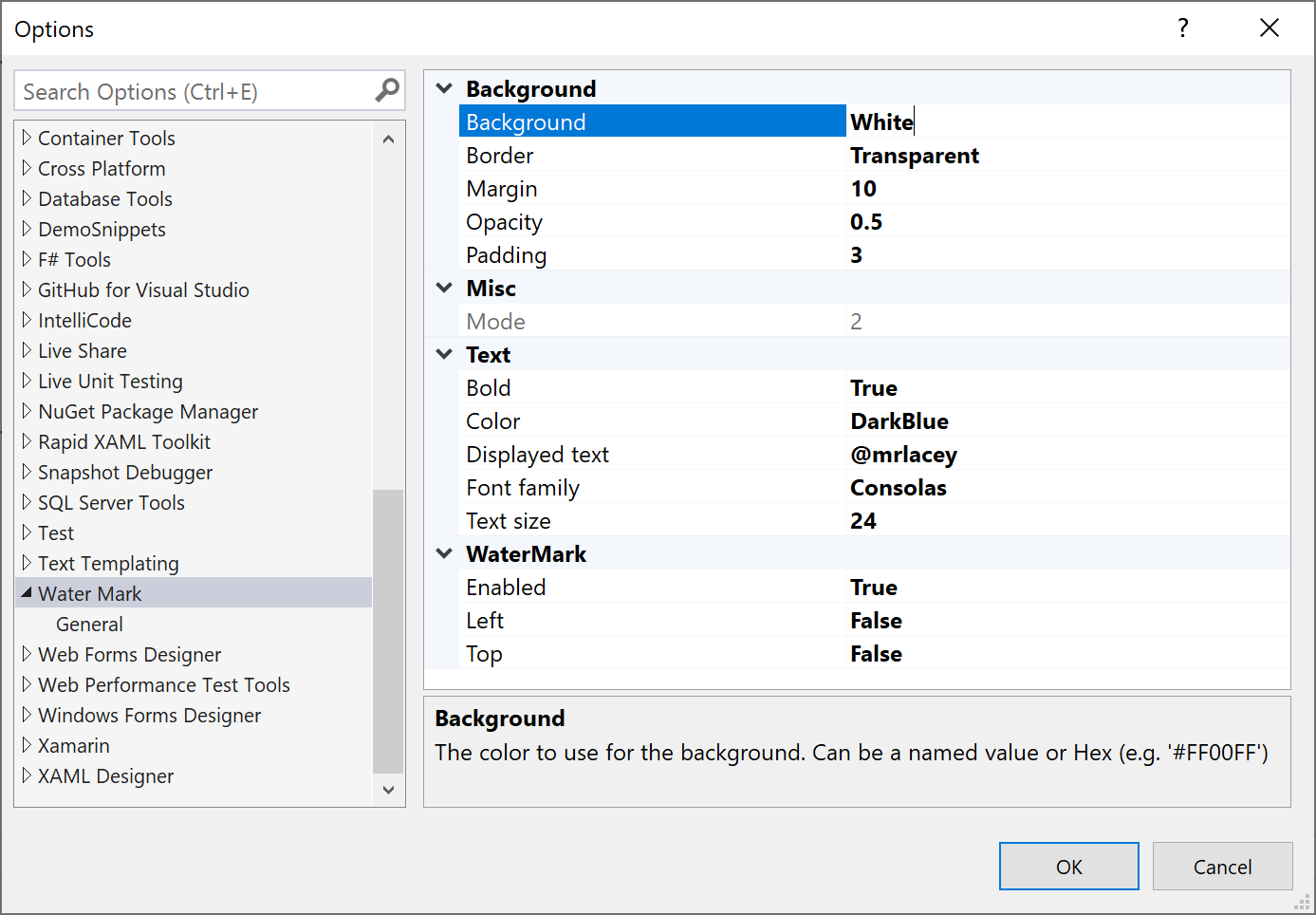This screenshot has height=915, width=1316.
Task: Open the General page under Water Mark
Action: tap(89, 625)
